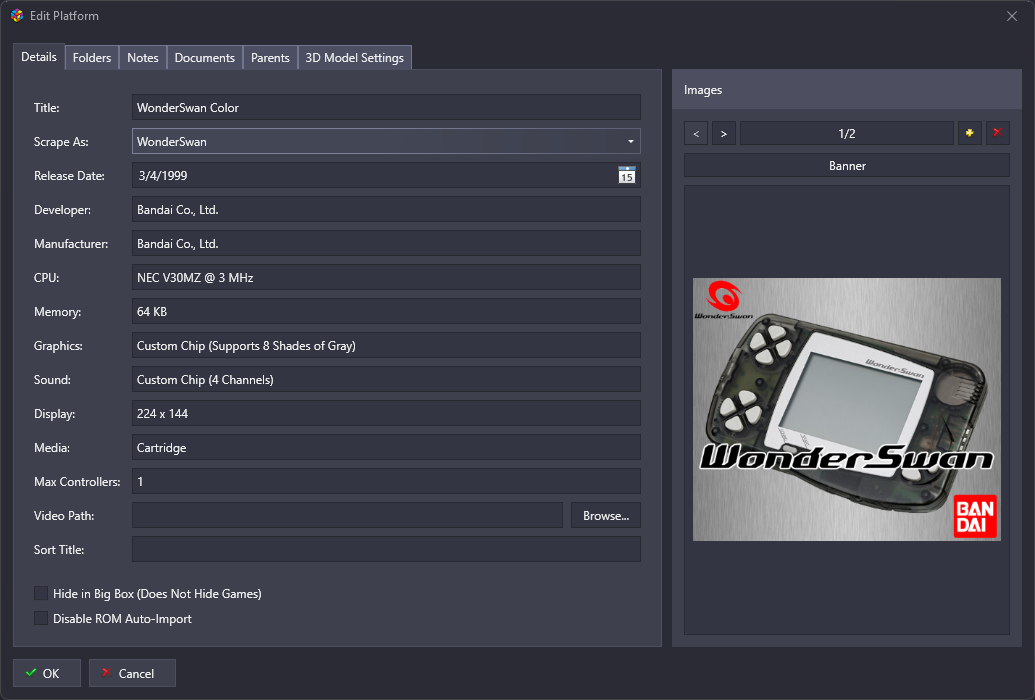Switch to the Folders tab

pyautogui.click(x=92, y=58)
